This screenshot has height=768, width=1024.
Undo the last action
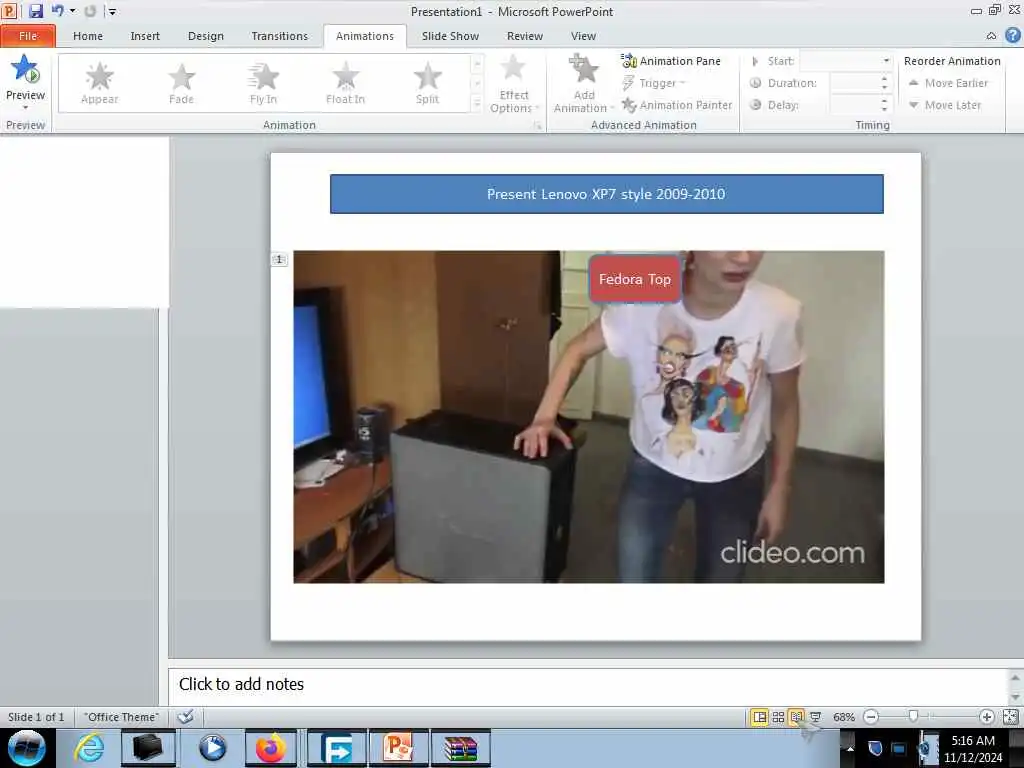[57, 11]
